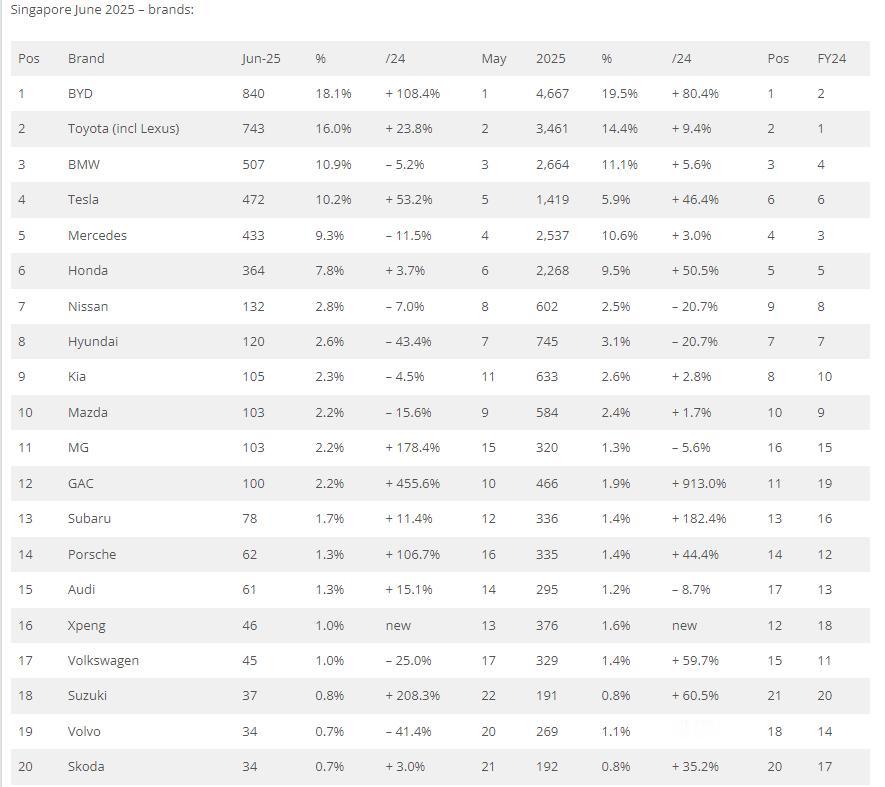Select Suzuki's +208.3% change value

413,696
